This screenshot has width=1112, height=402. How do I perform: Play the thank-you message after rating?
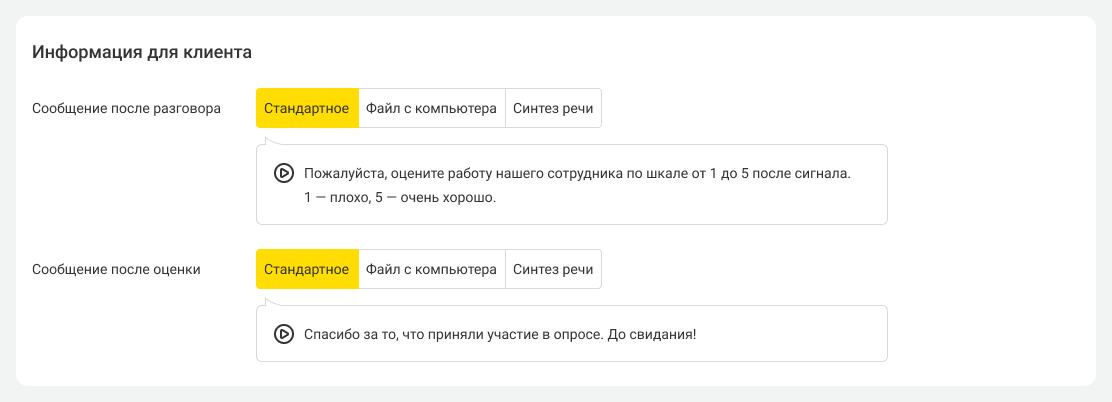(283, 334)
